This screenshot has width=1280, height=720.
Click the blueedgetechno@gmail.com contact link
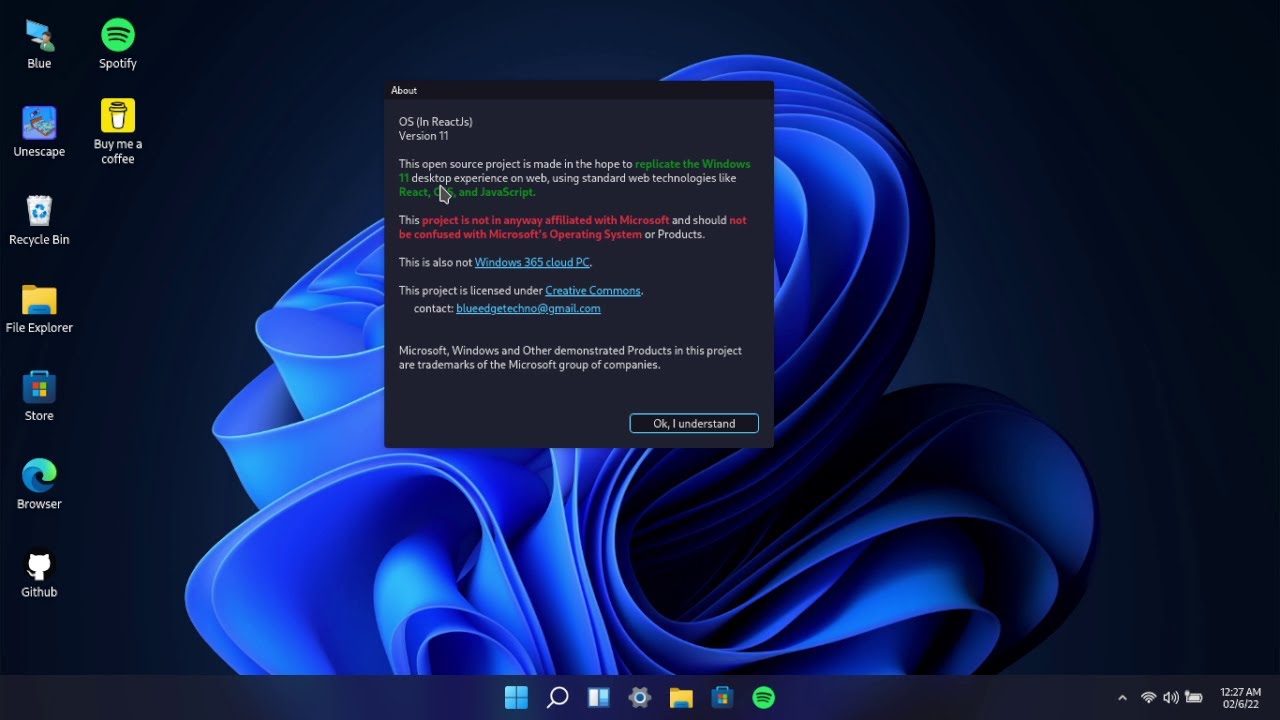pyautogui.click(x=528, y=308)
